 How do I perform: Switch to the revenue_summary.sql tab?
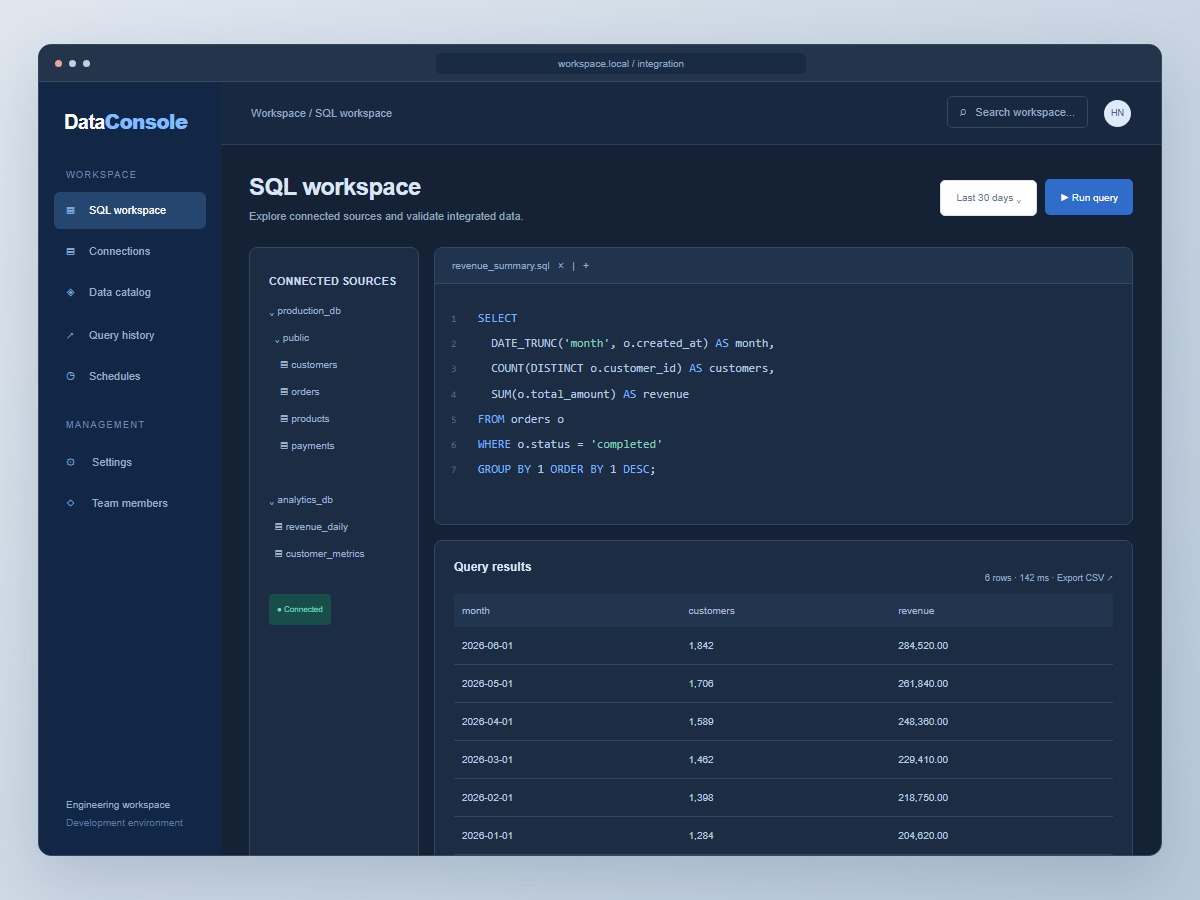click(501, 266)
